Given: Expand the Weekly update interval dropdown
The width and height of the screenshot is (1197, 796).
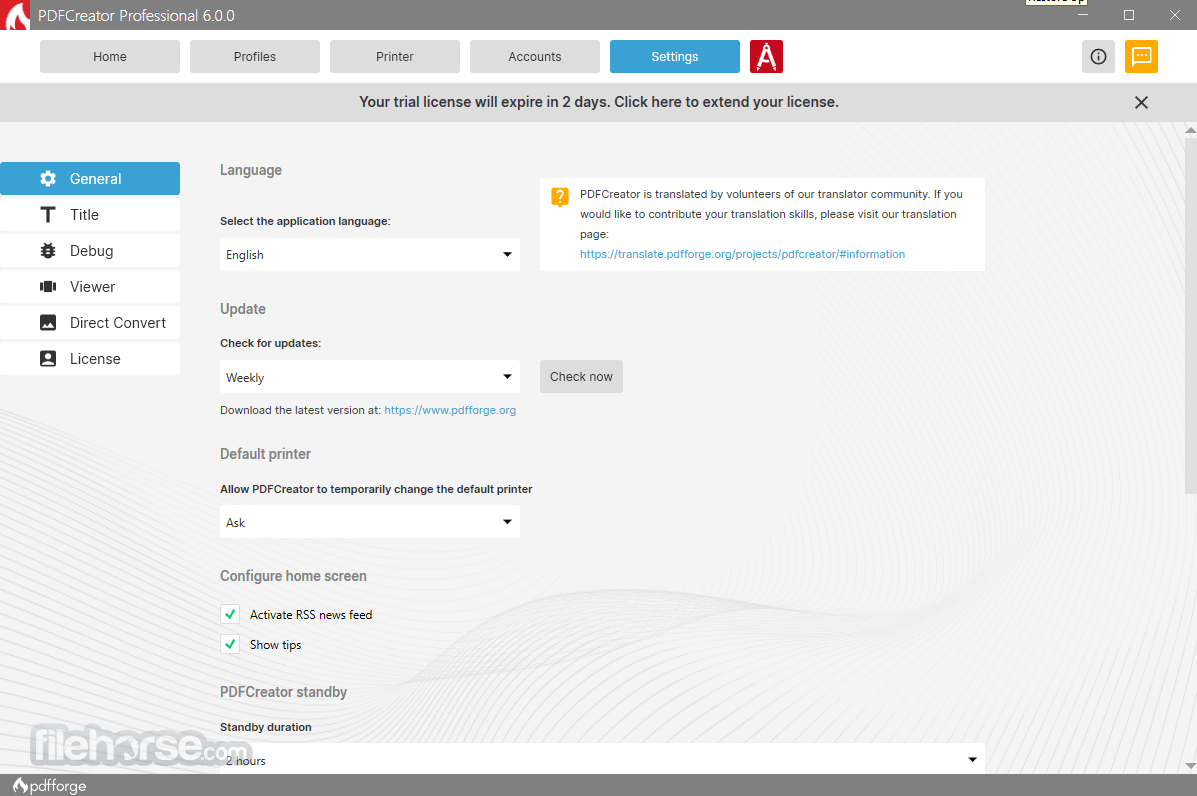Looking at the screenshot, I should click(369, 377).
